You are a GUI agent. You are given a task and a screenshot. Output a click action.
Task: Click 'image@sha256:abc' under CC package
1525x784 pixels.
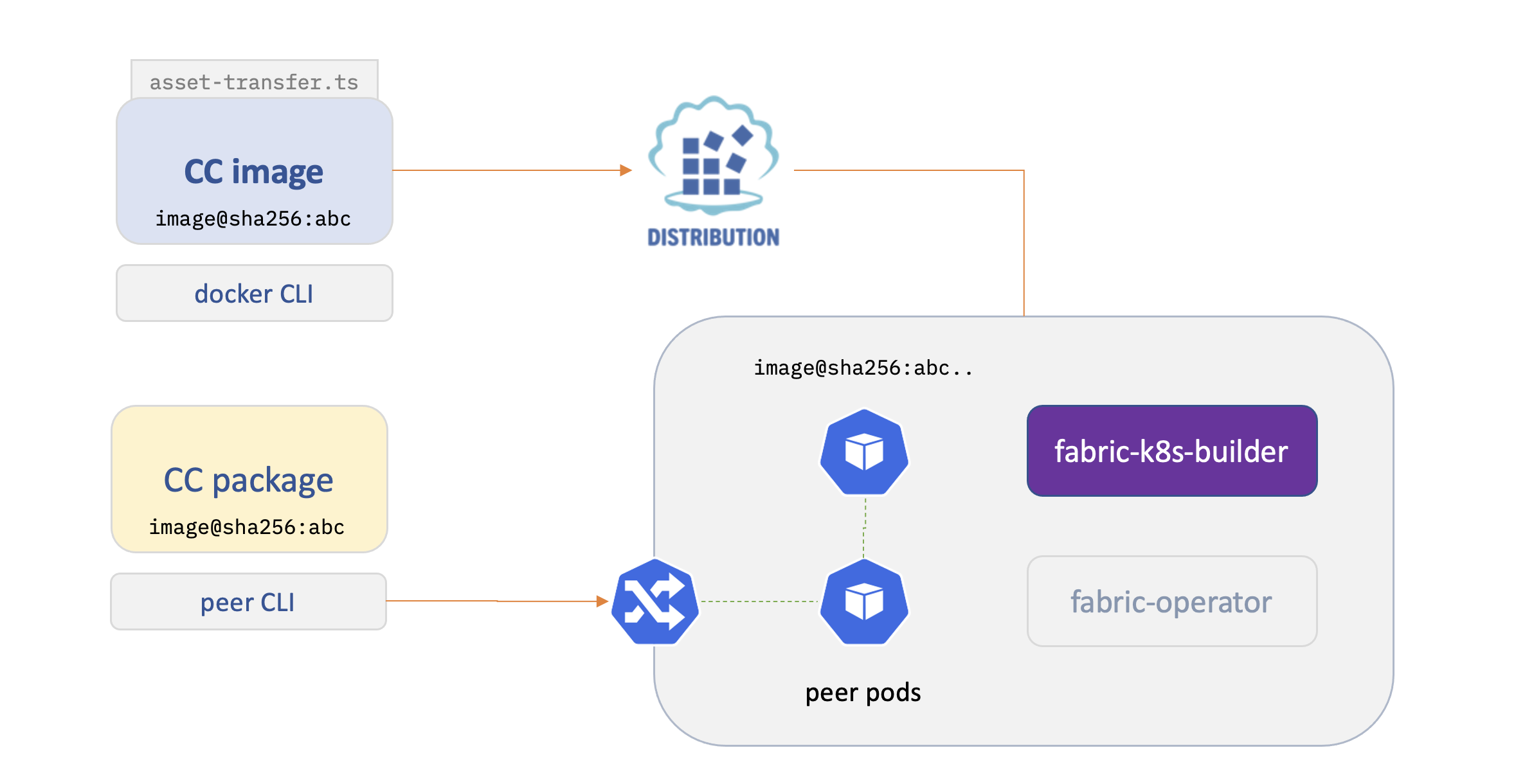coord(247,528)
